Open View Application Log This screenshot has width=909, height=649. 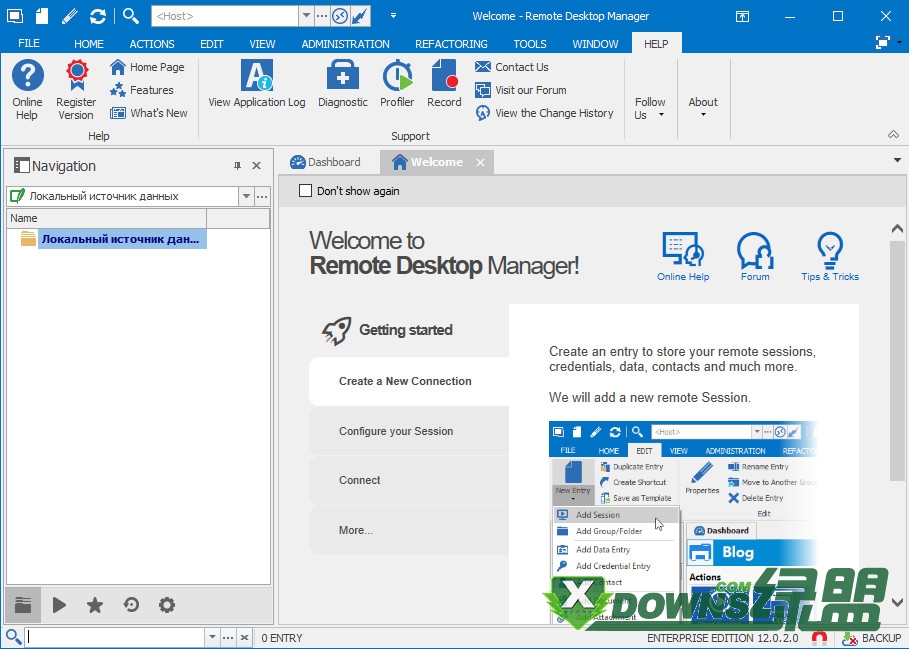(257, 84)
